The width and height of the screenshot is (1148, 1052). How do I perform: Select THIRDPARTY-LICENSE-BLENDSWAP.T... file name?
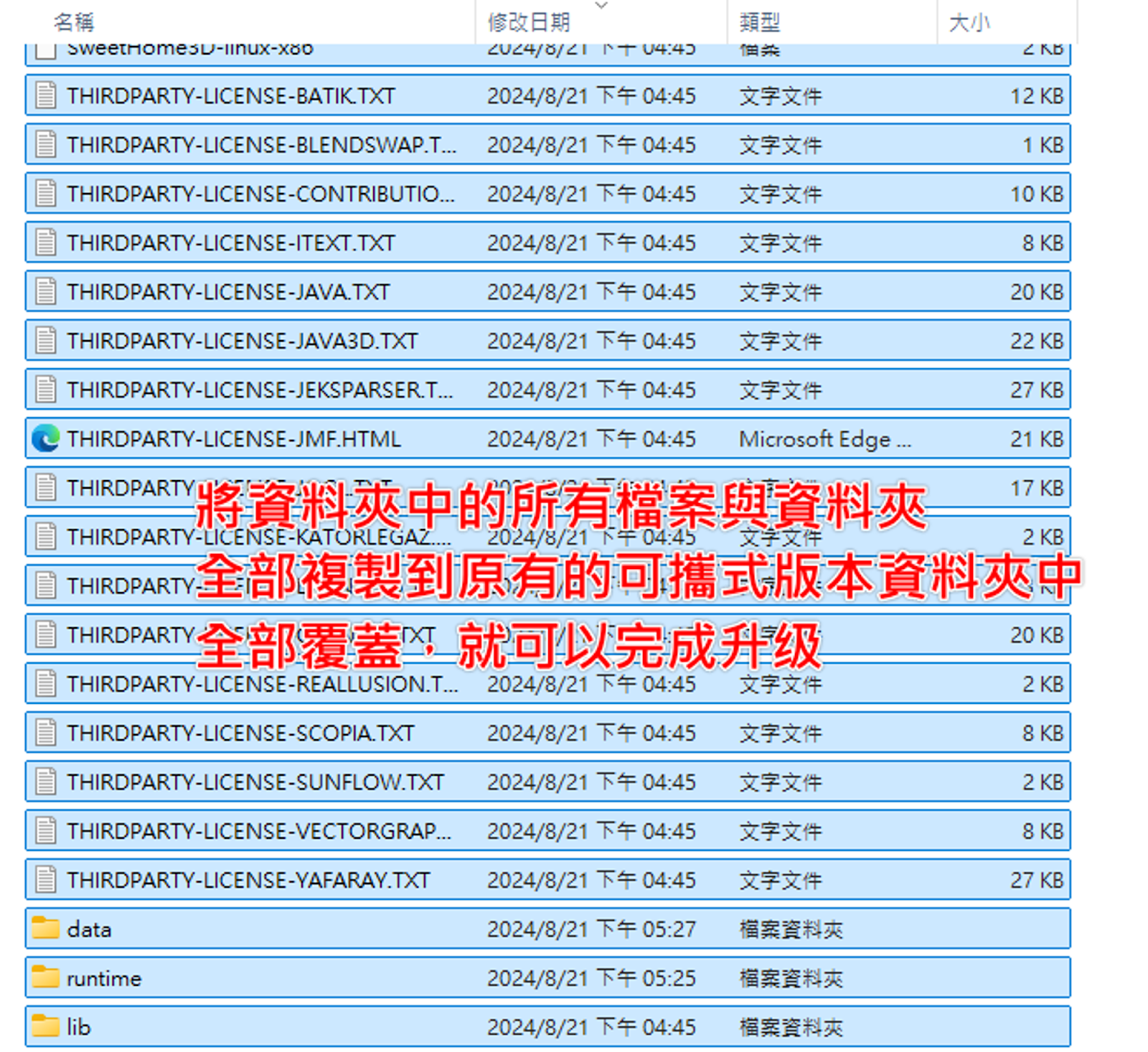(x=261, y=144)
